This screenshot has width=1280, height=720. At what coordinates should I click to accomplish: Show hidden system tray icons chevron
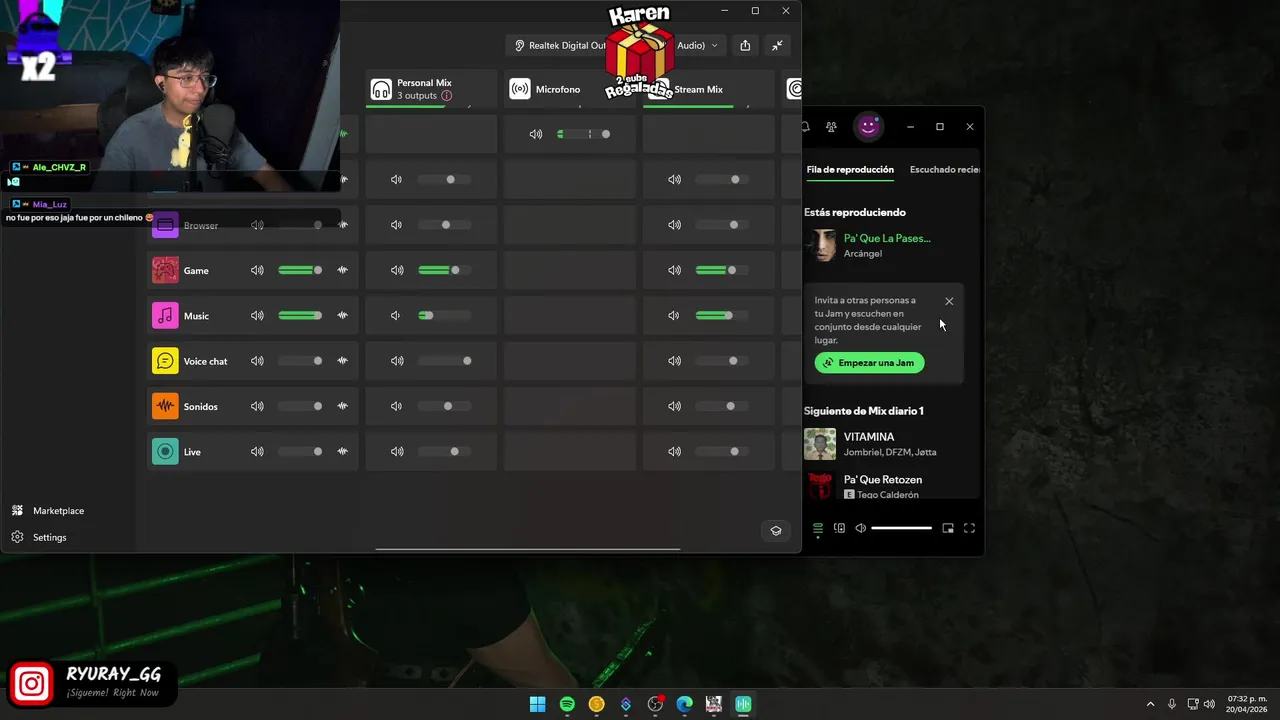pos(1150,704)
